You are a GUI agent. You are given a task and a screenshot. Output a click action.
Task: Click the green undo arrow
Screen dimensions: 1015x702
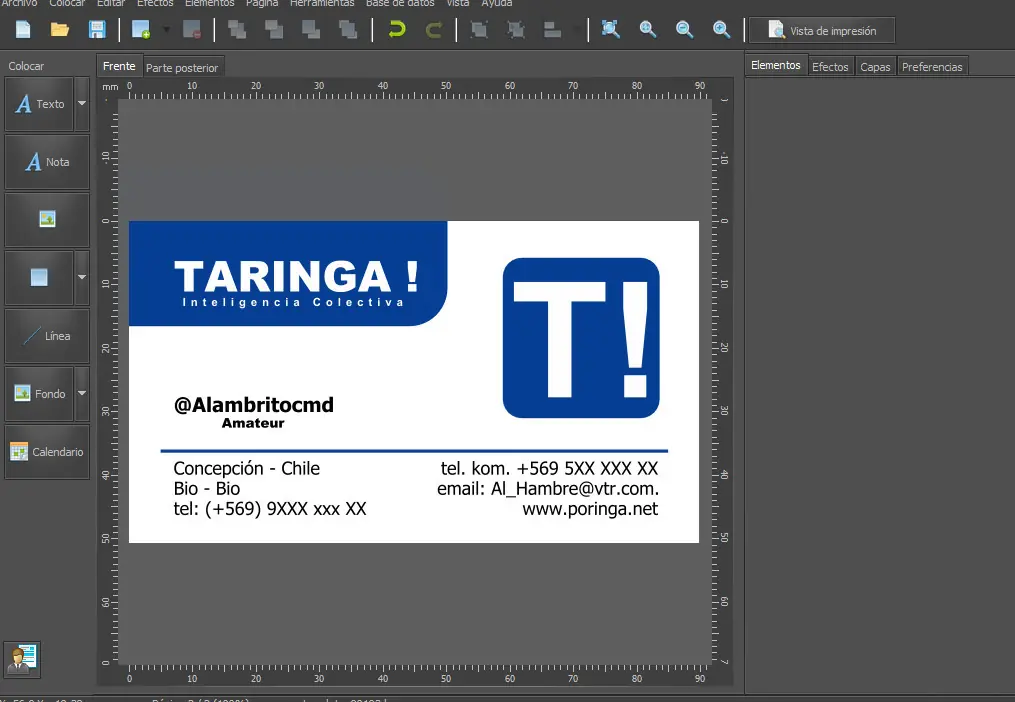click(x=397, y=30)
